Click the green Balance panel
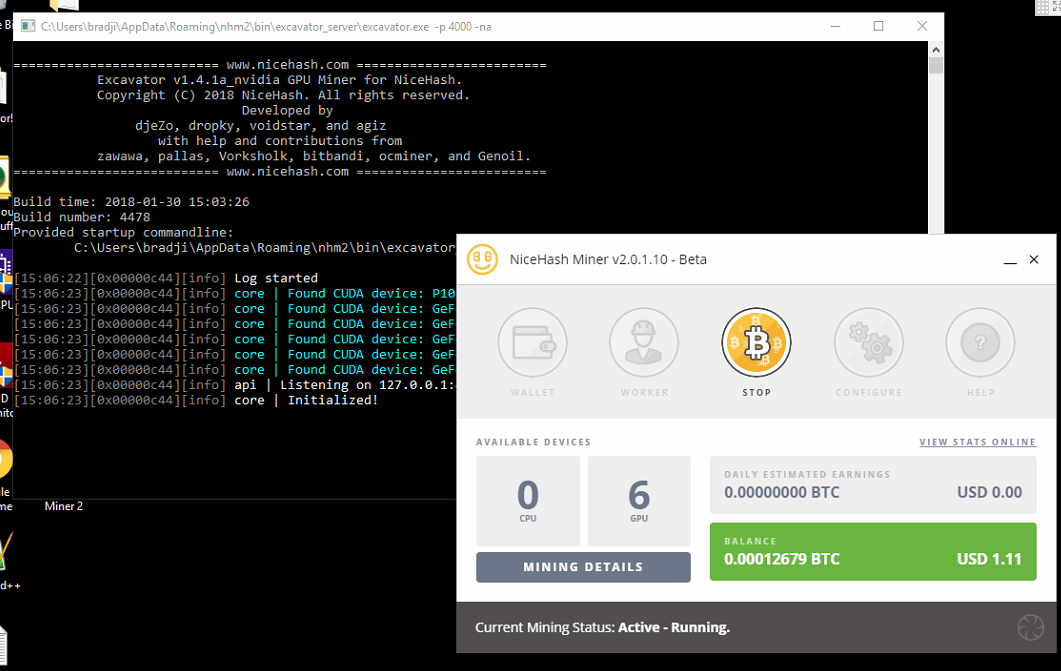Viewport: 1061px width, 671px height. [873, 551]
